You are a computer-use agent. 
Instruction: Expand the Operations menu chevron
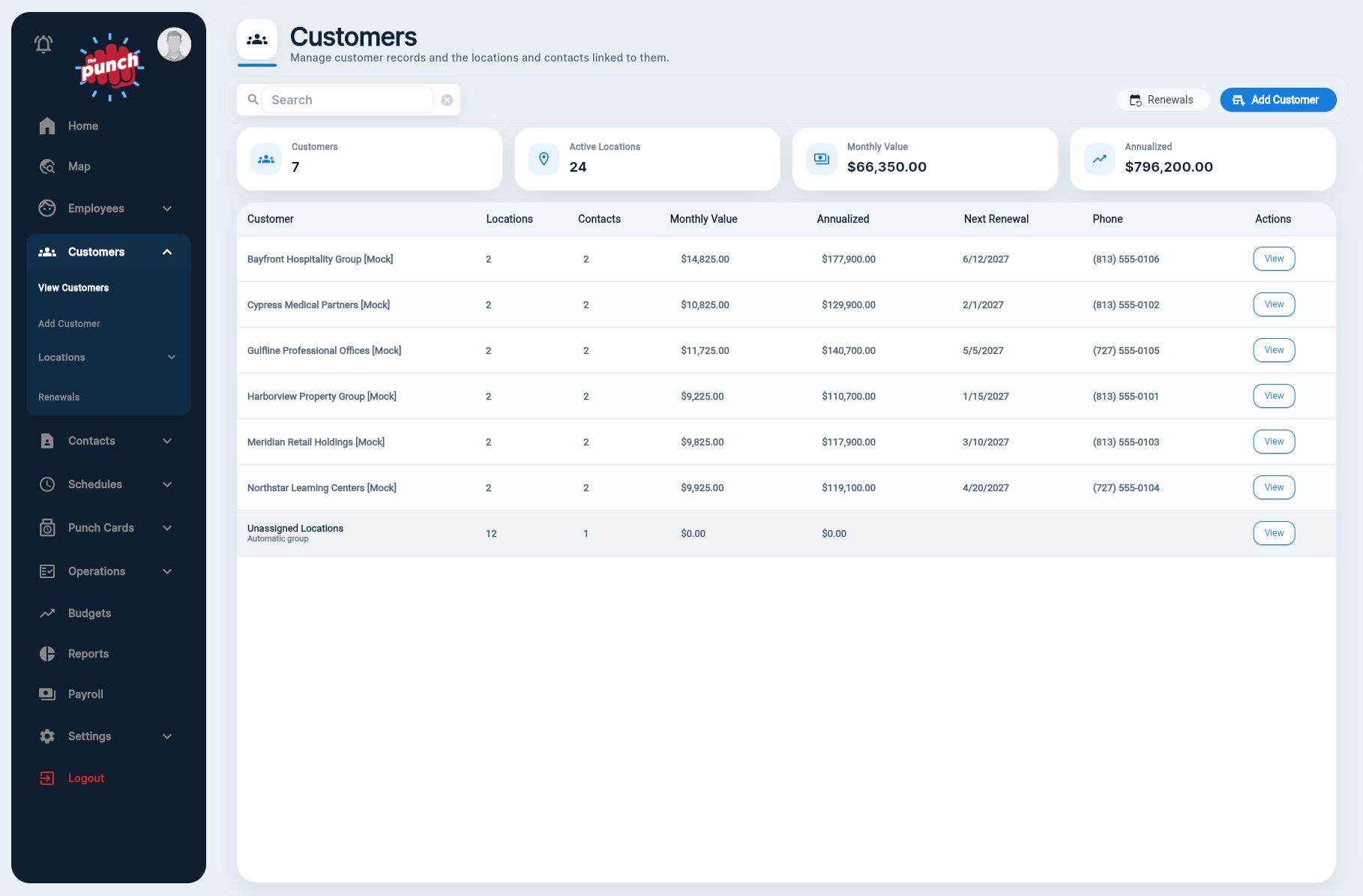[167, 571]
